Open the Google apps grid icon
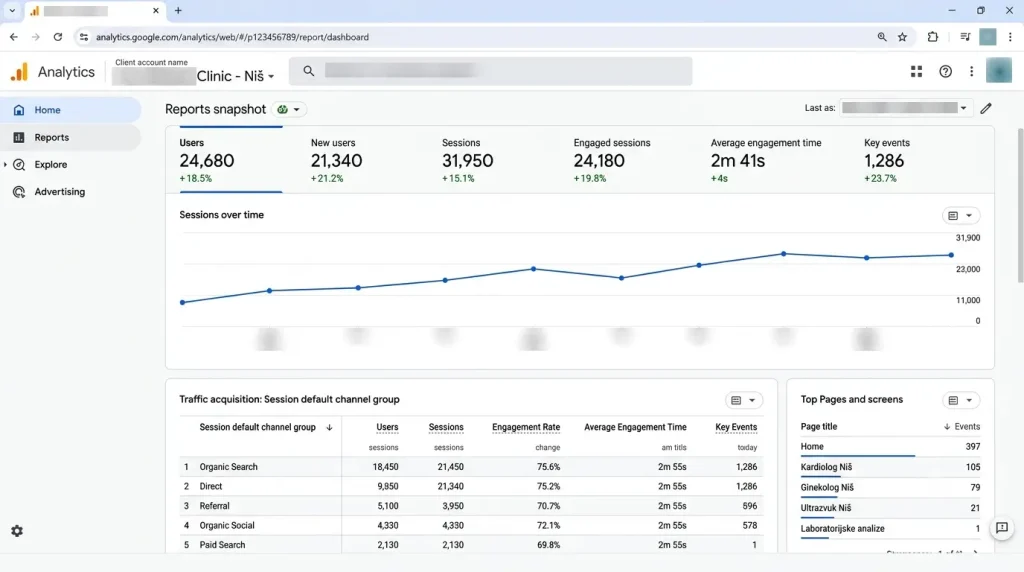This screenshot has height=572, width=1024. pyautogui.click(x=916, y=72)
